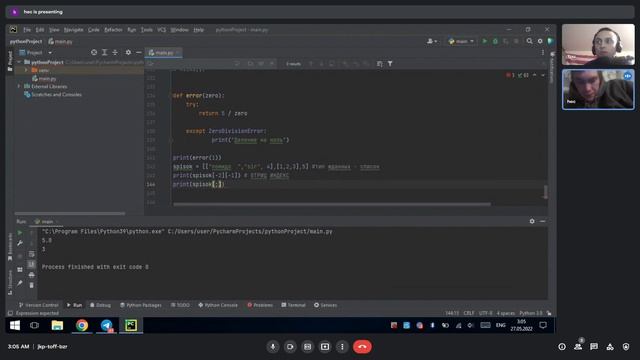Open the Terminal tool window tab
The height and width of the screenshot is (360, 640).
click(293, 305)
